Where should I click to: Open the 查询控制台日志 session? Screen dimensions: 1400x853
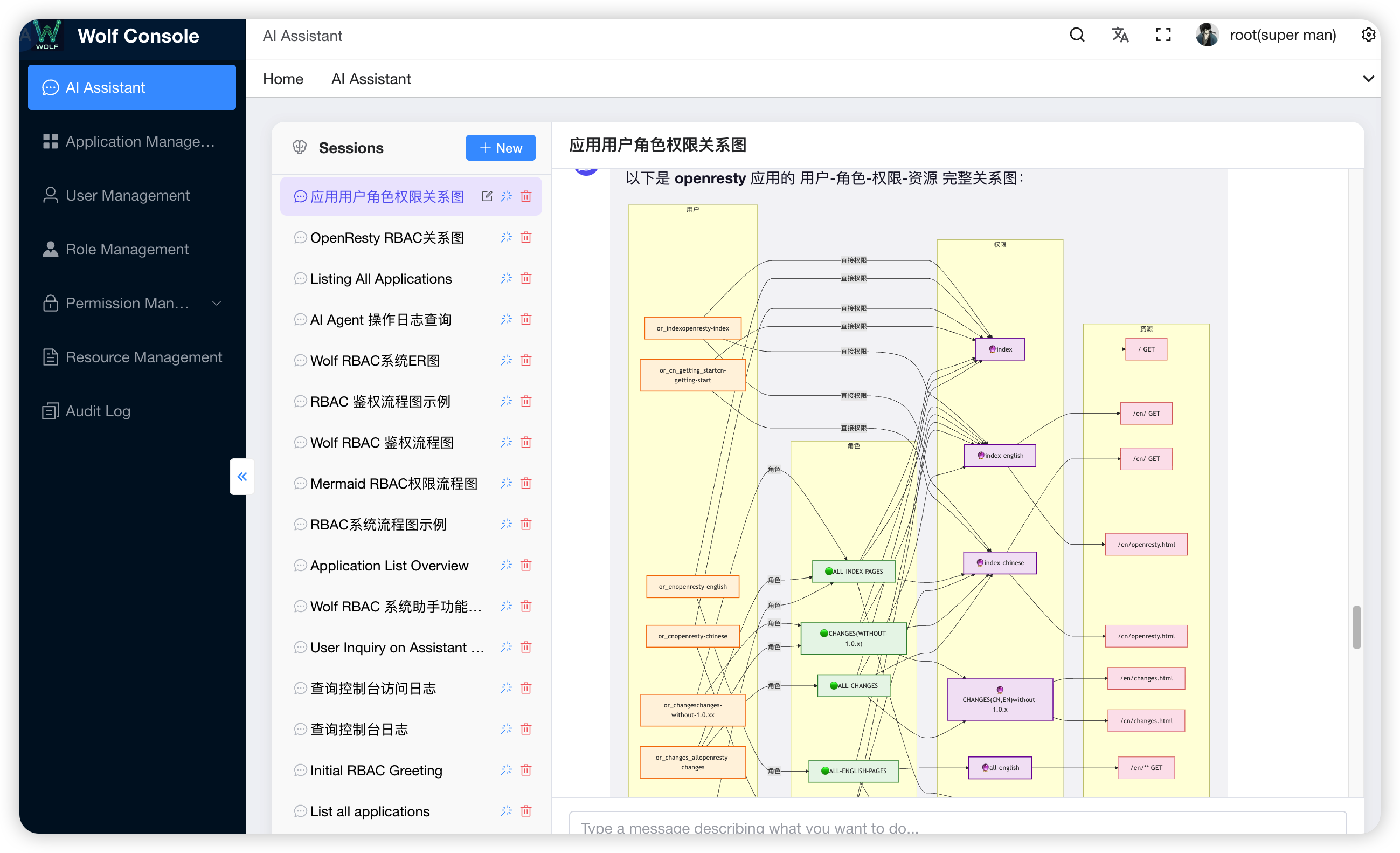(x=411, y=729)
